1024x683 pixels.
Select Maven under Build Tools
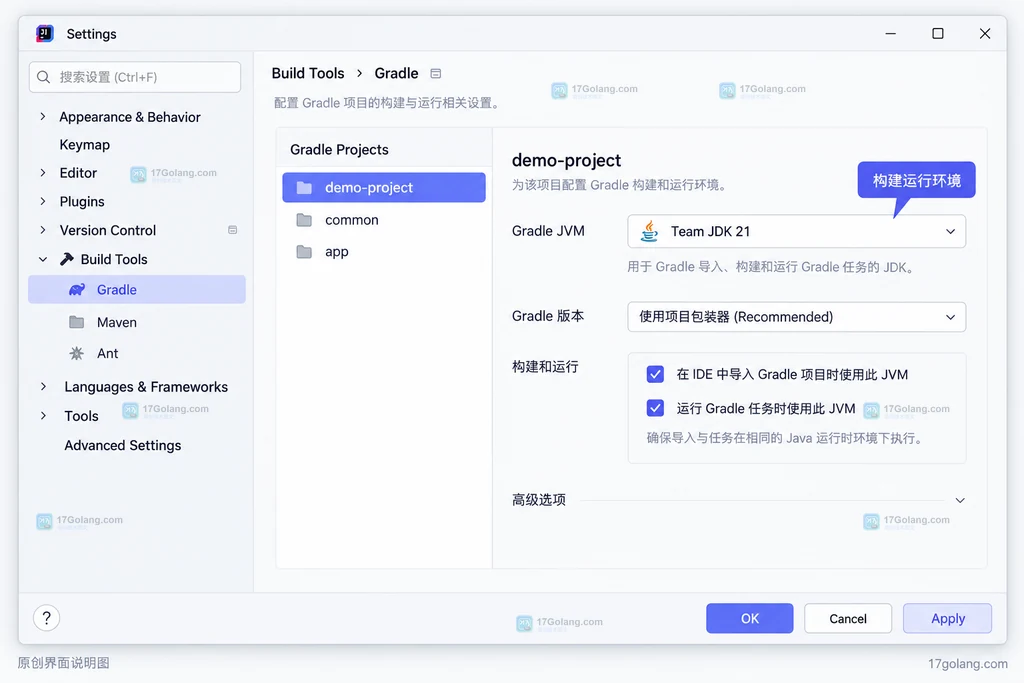tap(117, 322)
